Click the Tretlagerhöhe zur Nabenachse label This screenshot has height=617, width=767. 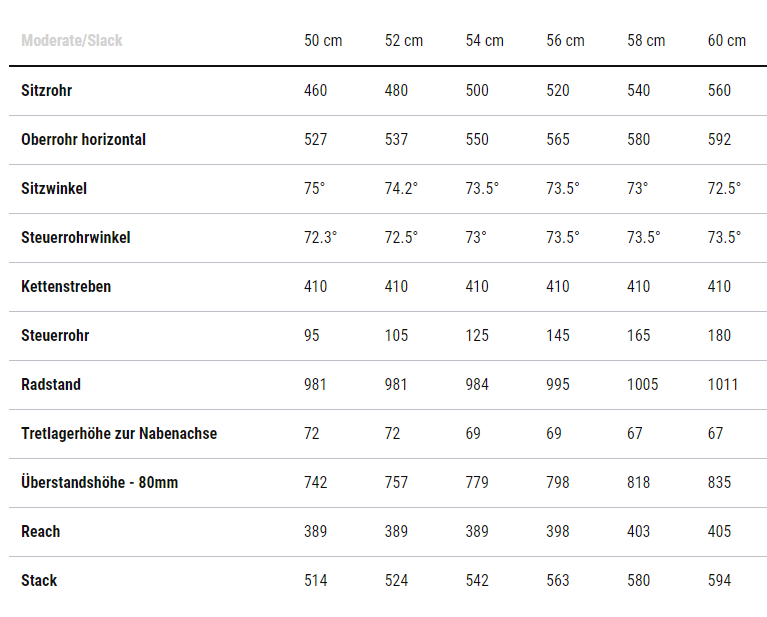click(x=119, y=434)
